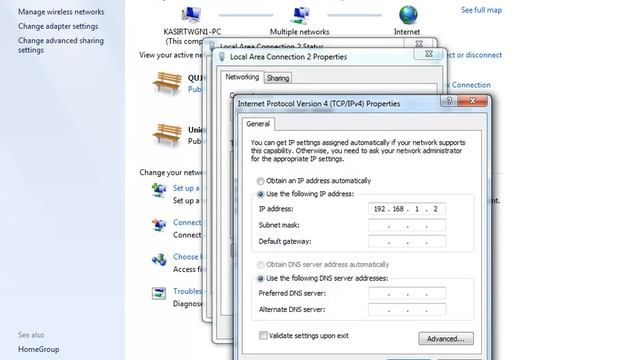This screenshot has height=360, width=640.
Task: Click the Choose homegroup link
Action: pyautogui.click(x=187, y=257)
